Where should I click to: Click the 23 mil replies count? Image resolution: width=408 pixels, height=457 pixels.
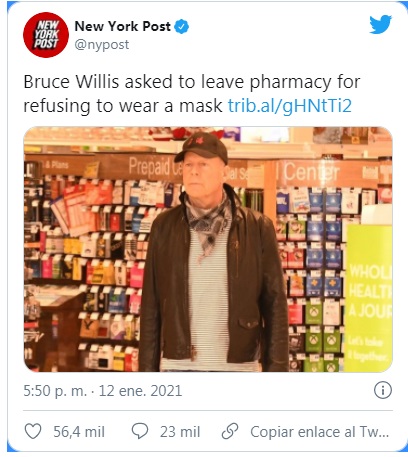pos(180,432)
